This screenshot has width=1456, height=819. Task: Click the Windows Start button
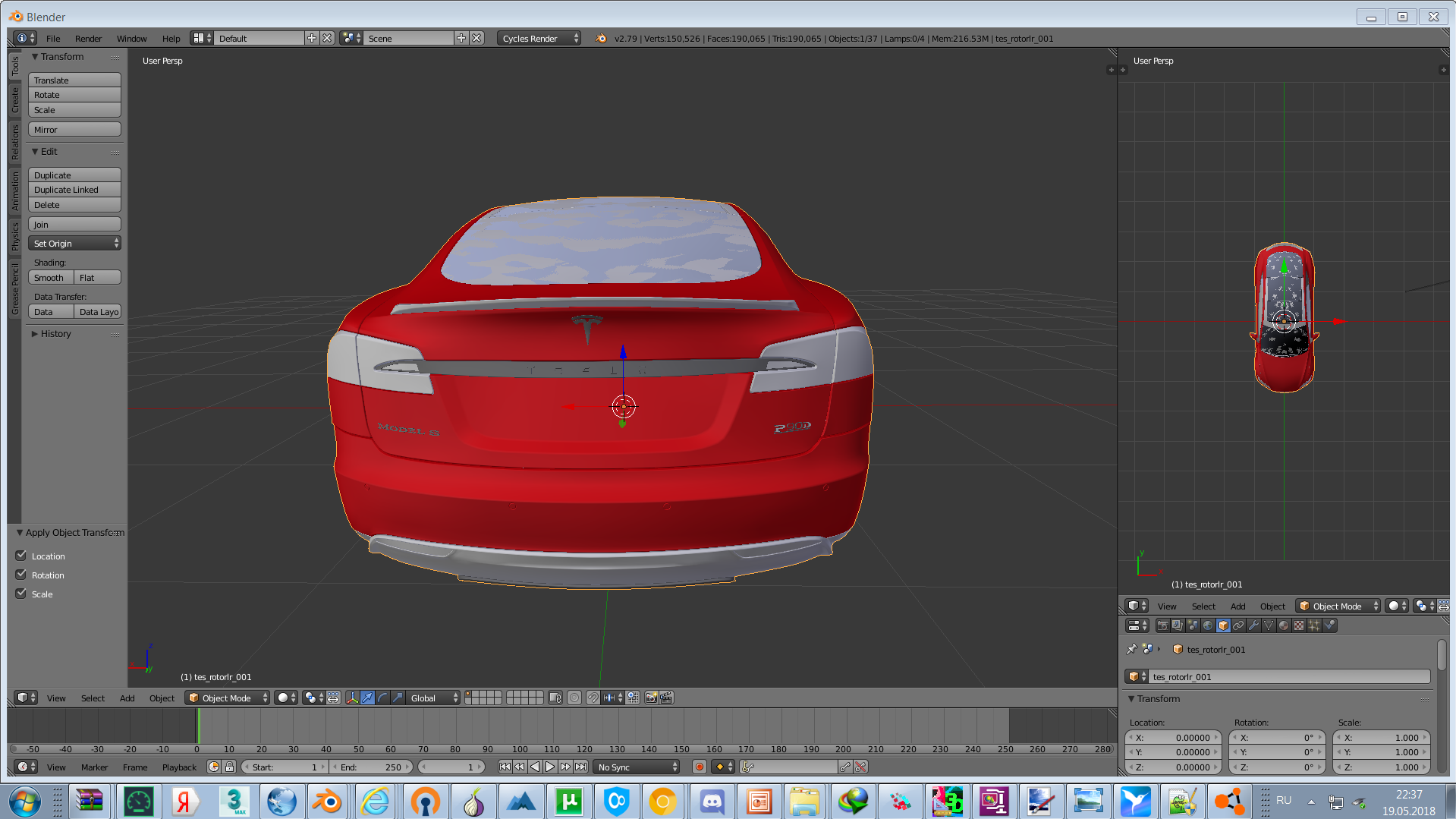[24, 802]
